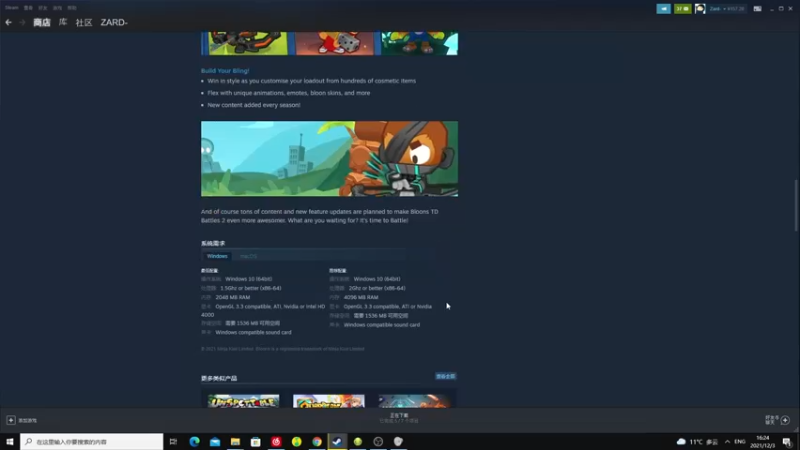Screen dimensions: 800x450
Task: Switch ENG input language indicator
Action: (x=740, y=441)
